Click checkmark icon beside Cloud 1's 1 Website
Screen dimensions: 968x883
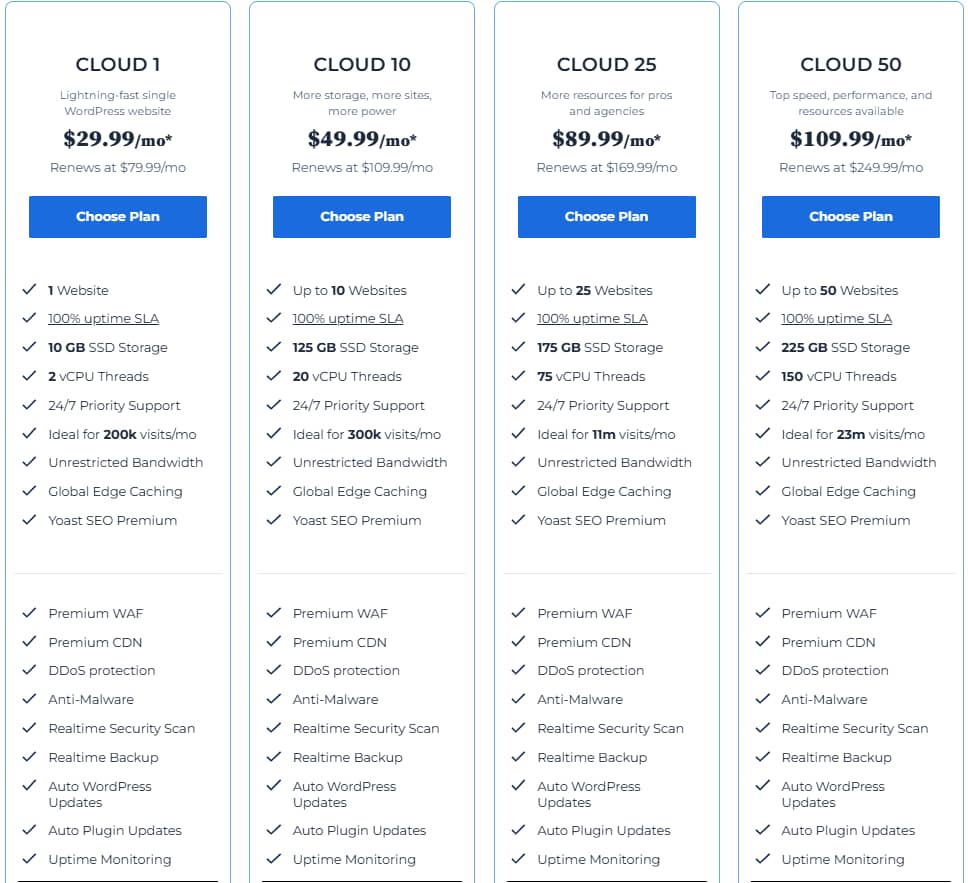tap(29, 290)
